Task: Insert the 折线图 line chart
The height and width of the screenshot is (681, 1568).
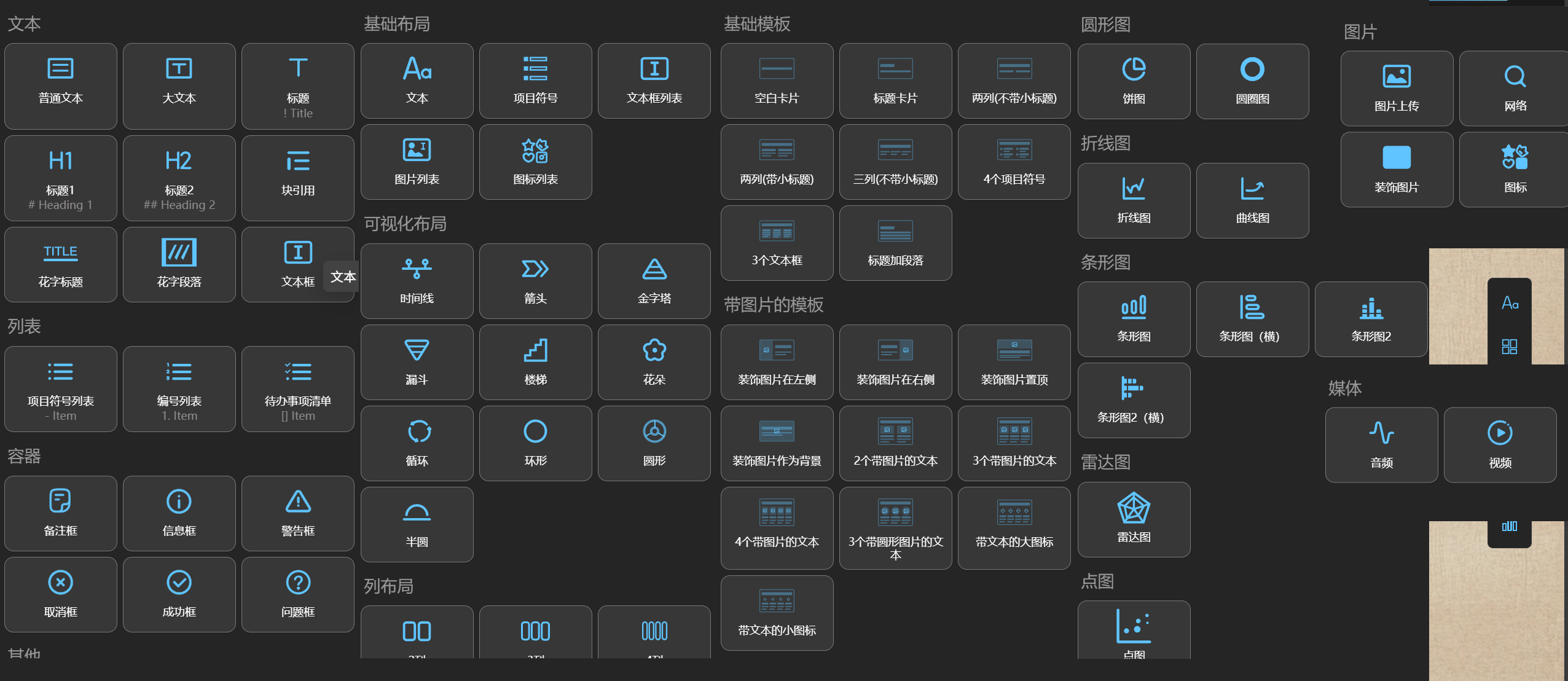Action: (1134, 200)
